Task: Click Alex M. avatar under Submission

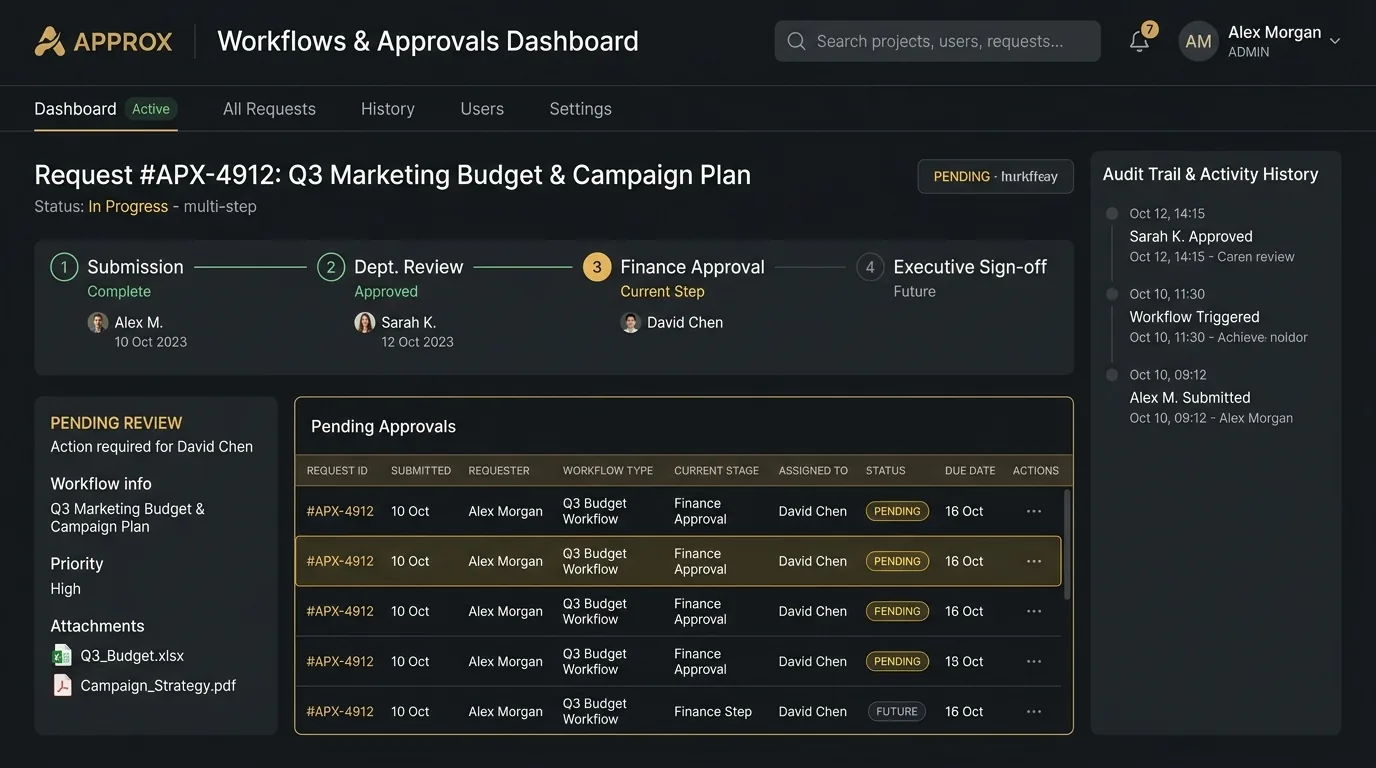Action: click(x=98, y=322)
